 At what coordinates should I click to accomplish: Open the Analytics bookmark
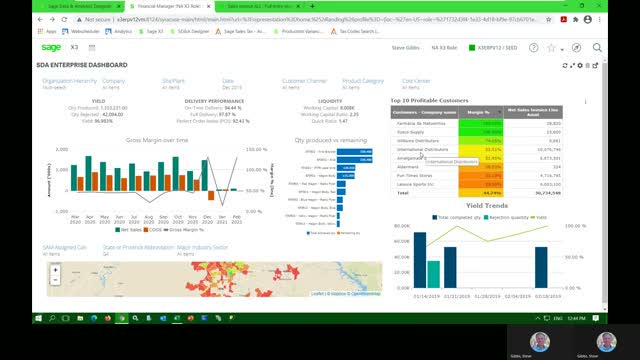(119, 31)
